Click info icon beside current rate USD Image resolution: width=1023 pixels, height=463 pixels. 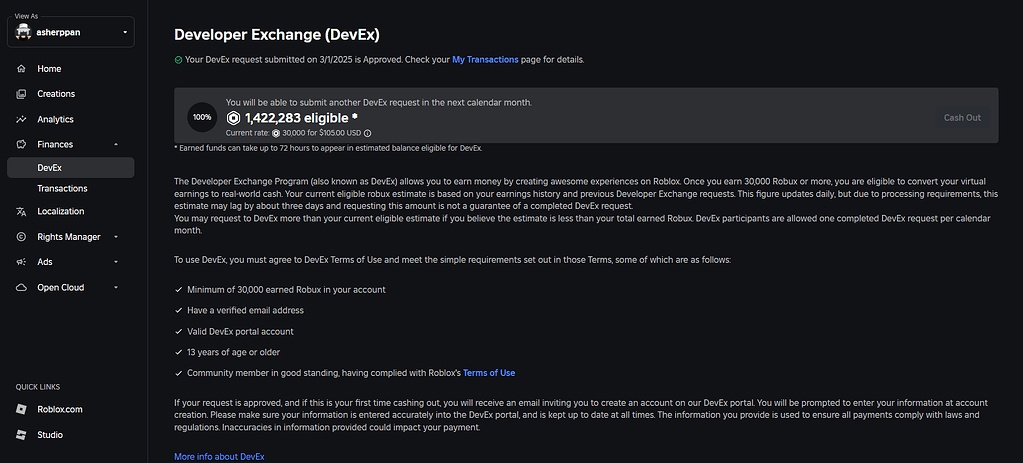click(x=367, y=133)
